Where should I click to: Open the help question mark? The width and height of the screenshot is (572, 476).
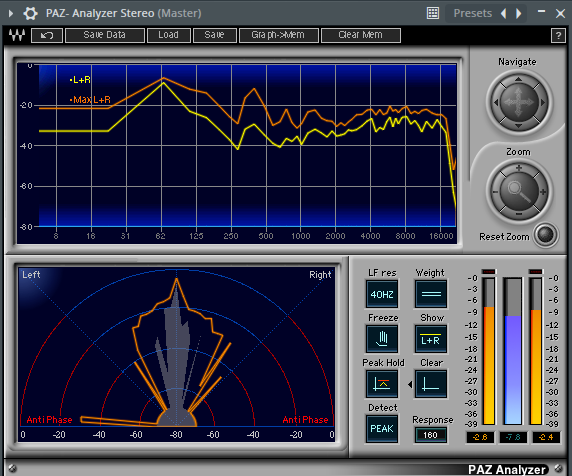558,36
